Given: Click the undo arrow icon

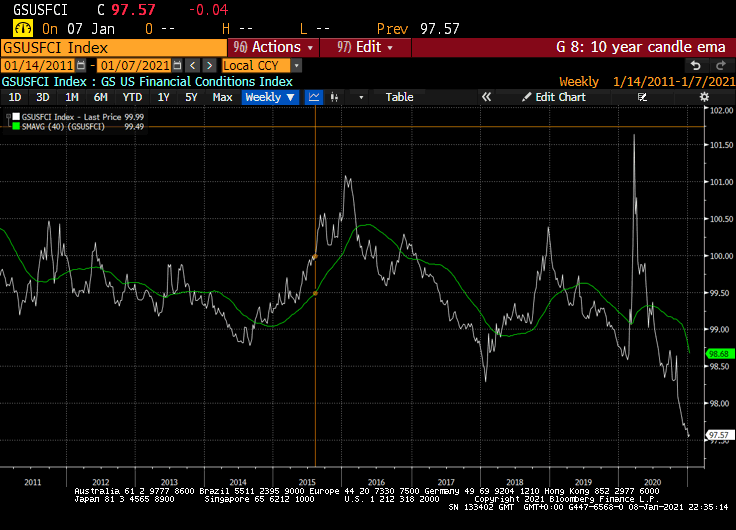Looking at the screenshot, I should [x=696, y=65].
